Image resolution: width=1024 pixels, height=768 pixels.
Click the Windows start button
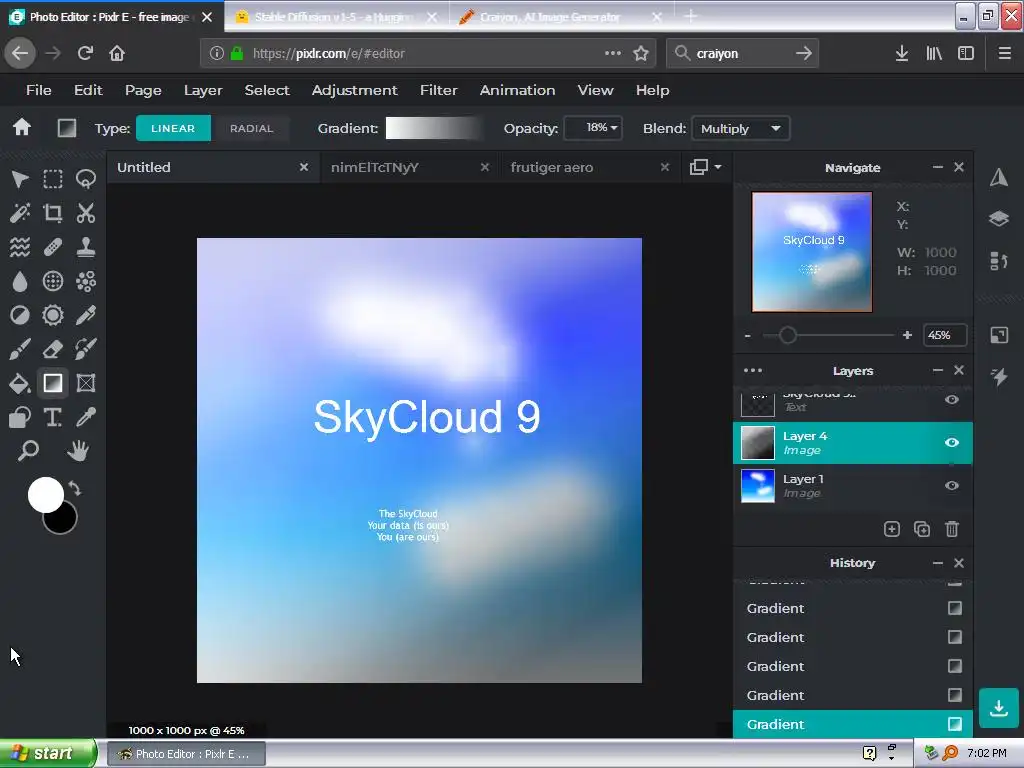point(48,753)
